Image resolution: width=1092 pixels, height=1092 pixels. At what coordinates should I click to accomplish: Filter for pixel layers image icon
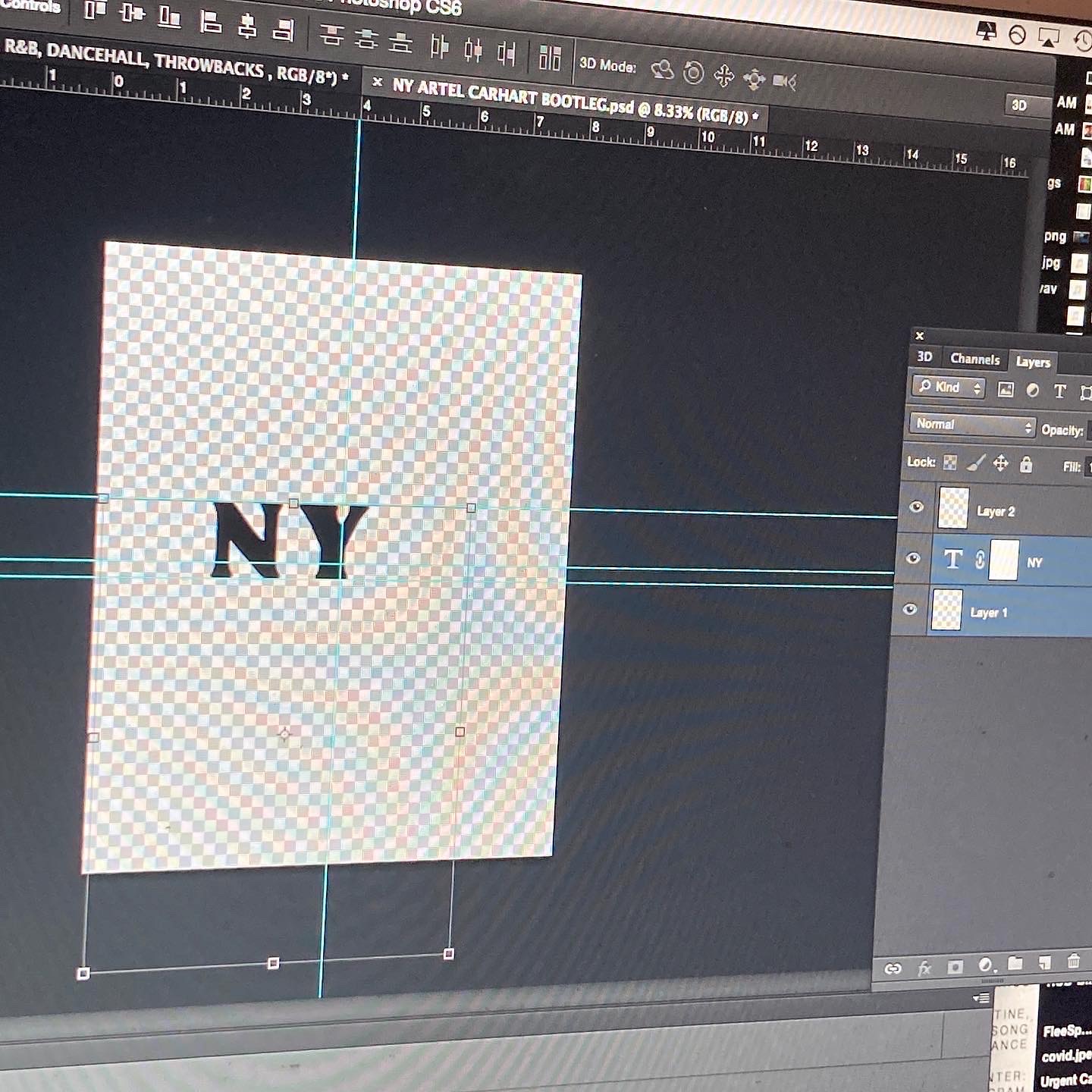point(1006,390)
